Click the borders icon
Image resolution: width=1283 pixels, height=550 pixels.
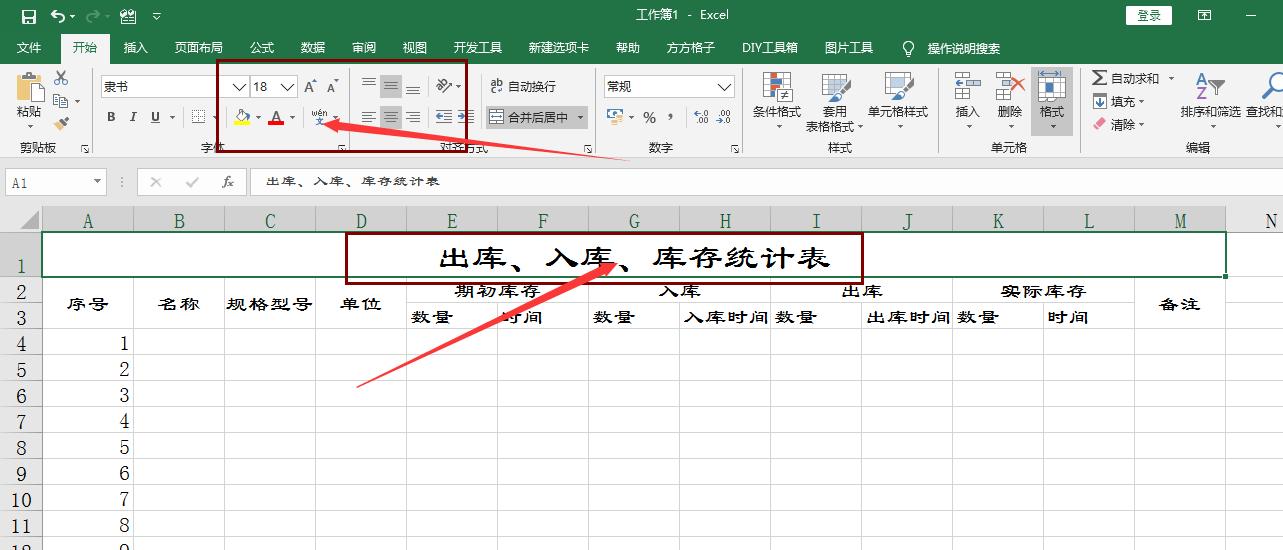tap(199, 117)
